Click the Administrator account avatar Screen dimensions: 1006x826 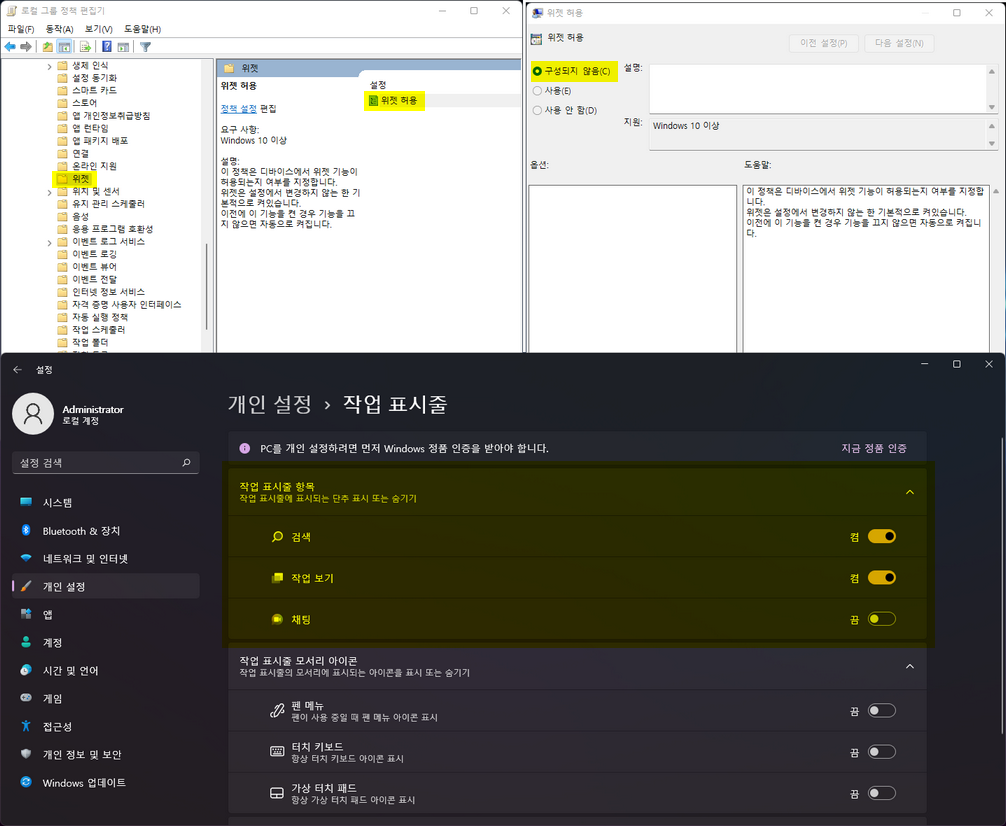point(33,414)
